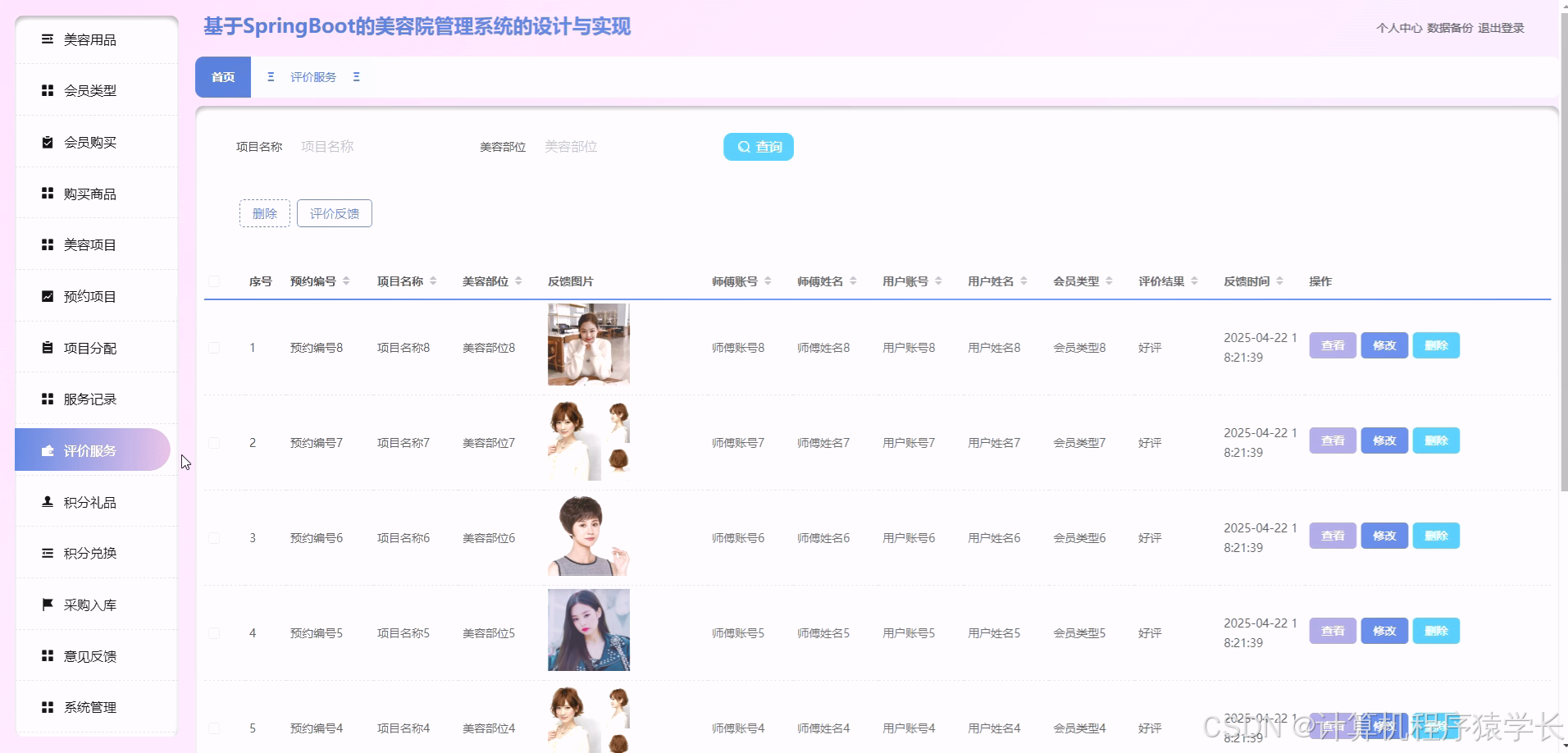Click the 用户姓名 column sort arrows

point(1023,281)
